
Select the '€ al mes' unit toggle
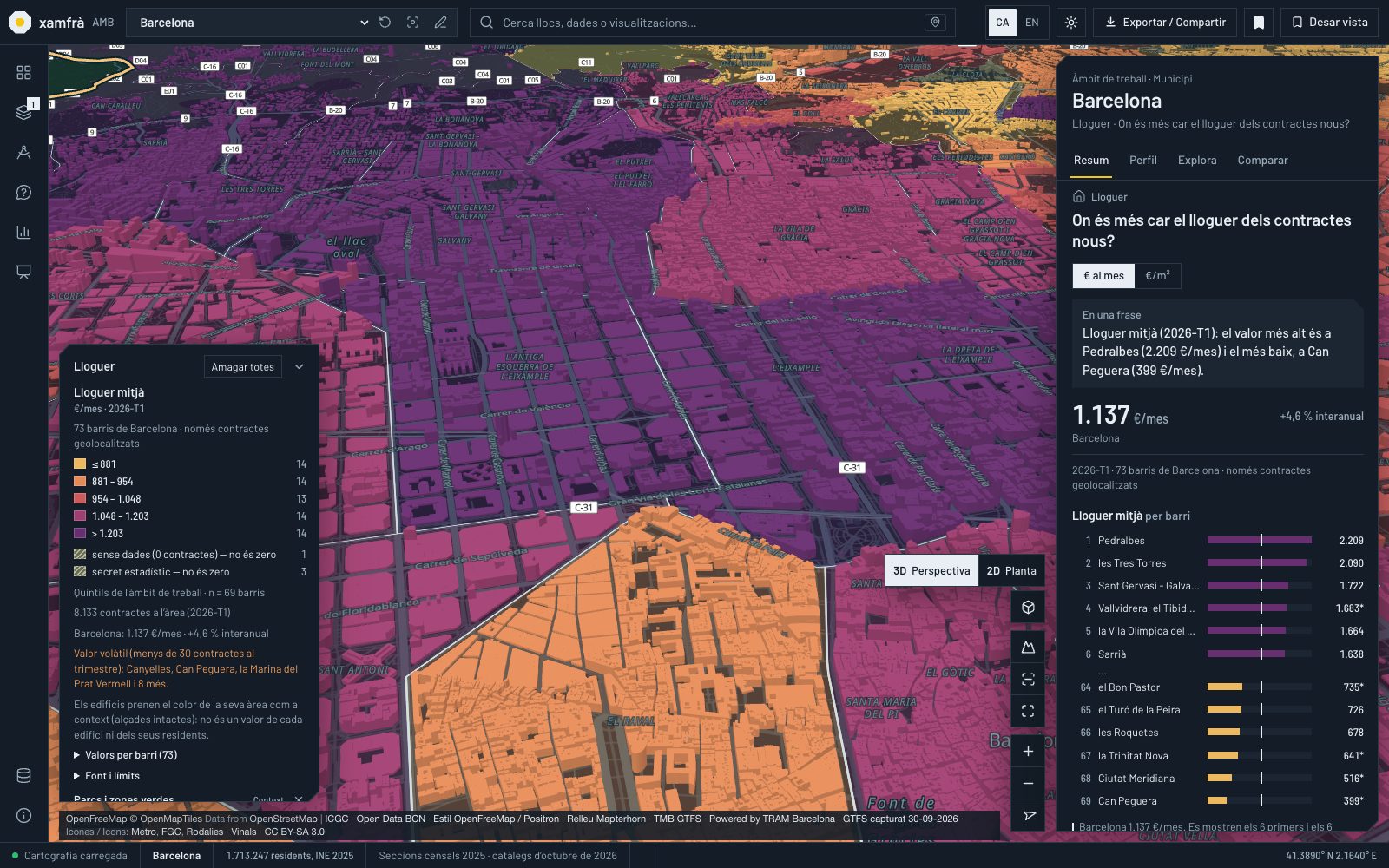1103,276
